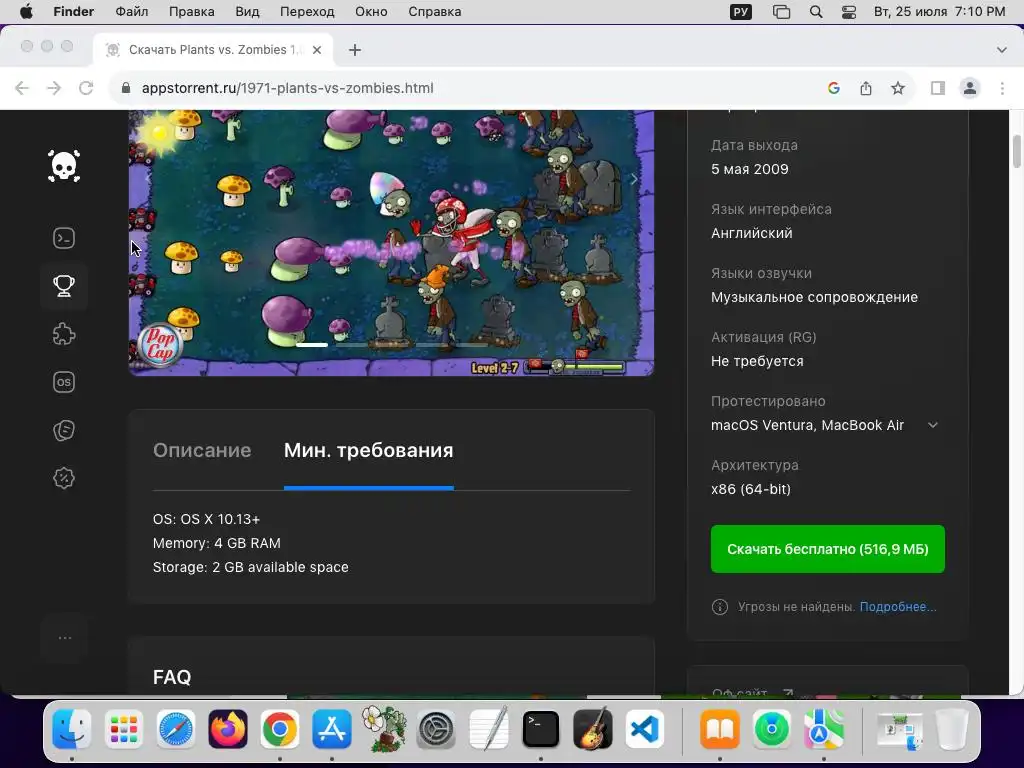Click the 'Memory: 4 GB RAM' text
Viewport: 1024px width, 768px height.
[x=217, y=543]
